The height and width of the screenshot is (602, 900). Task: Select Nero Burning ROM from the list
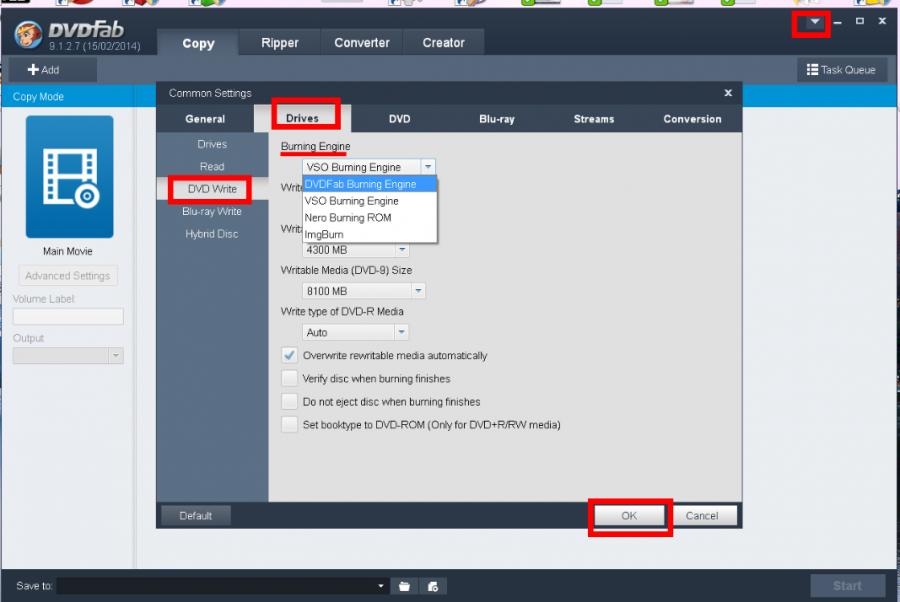370,218
